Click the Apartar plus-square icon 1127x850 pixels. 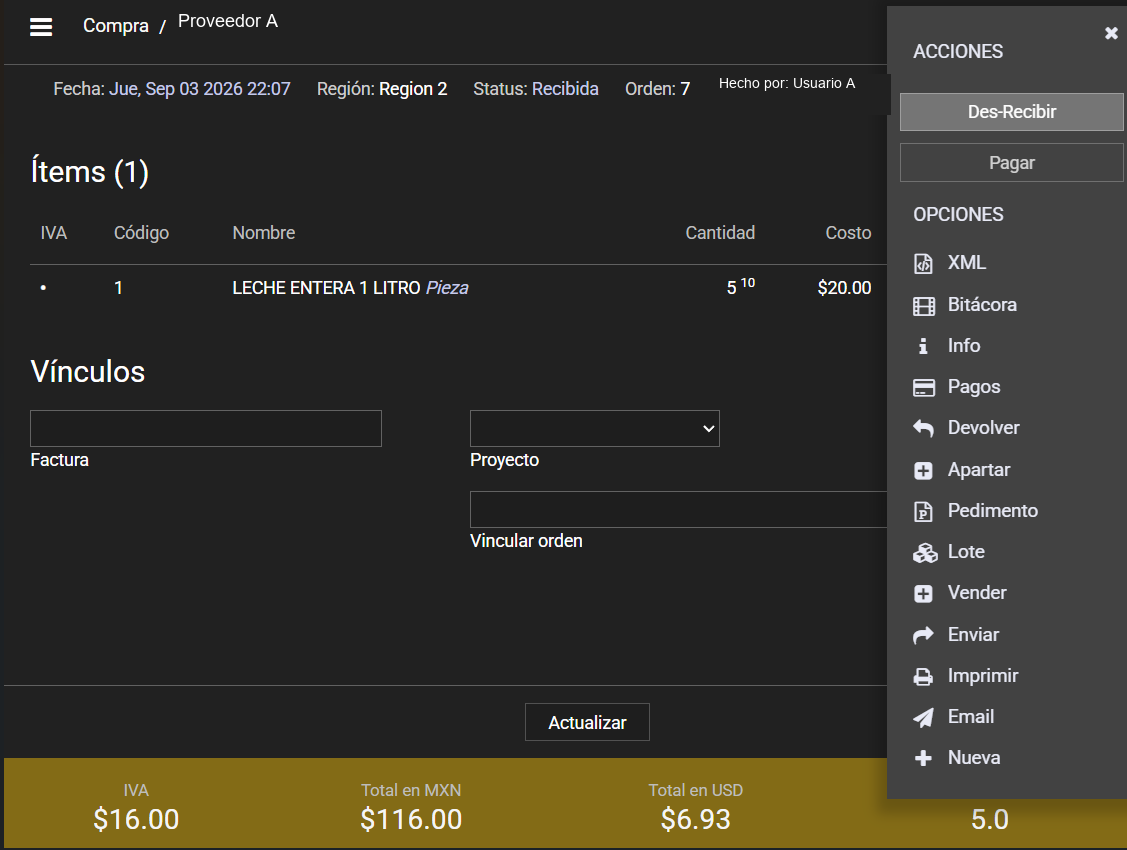click(x=924, y=471)
